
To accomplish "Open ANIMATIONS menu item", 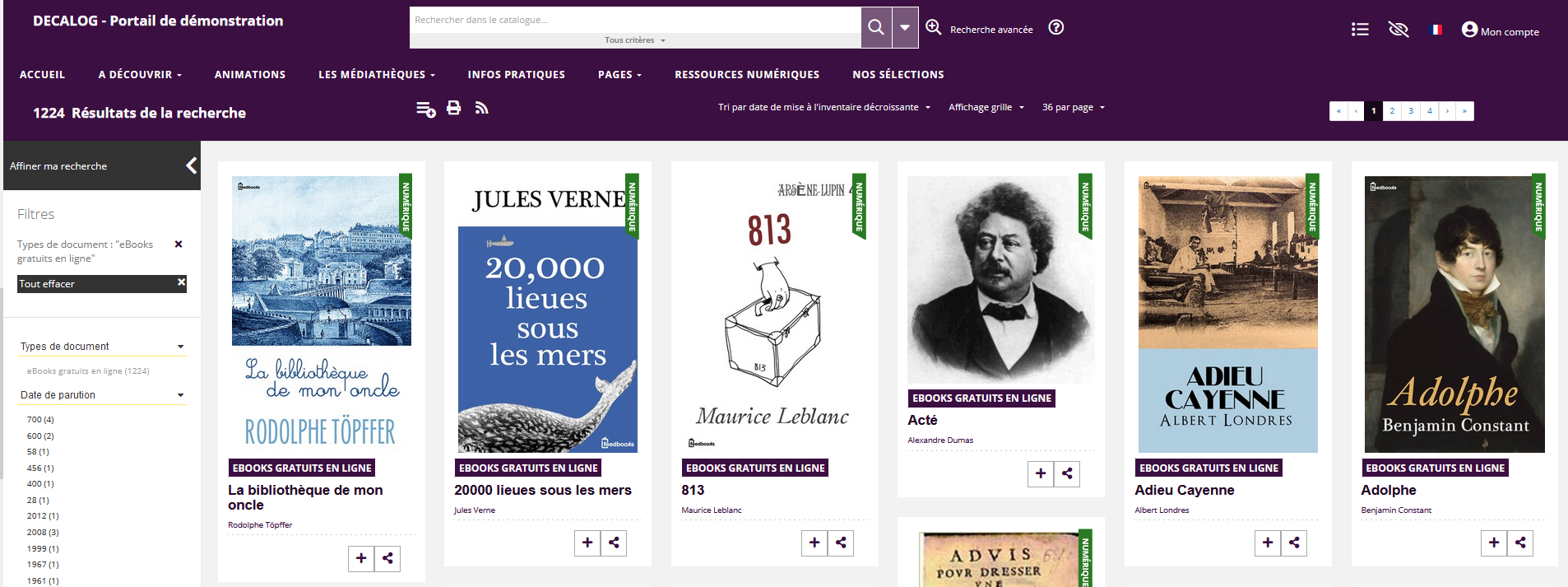I will [250, 74].
